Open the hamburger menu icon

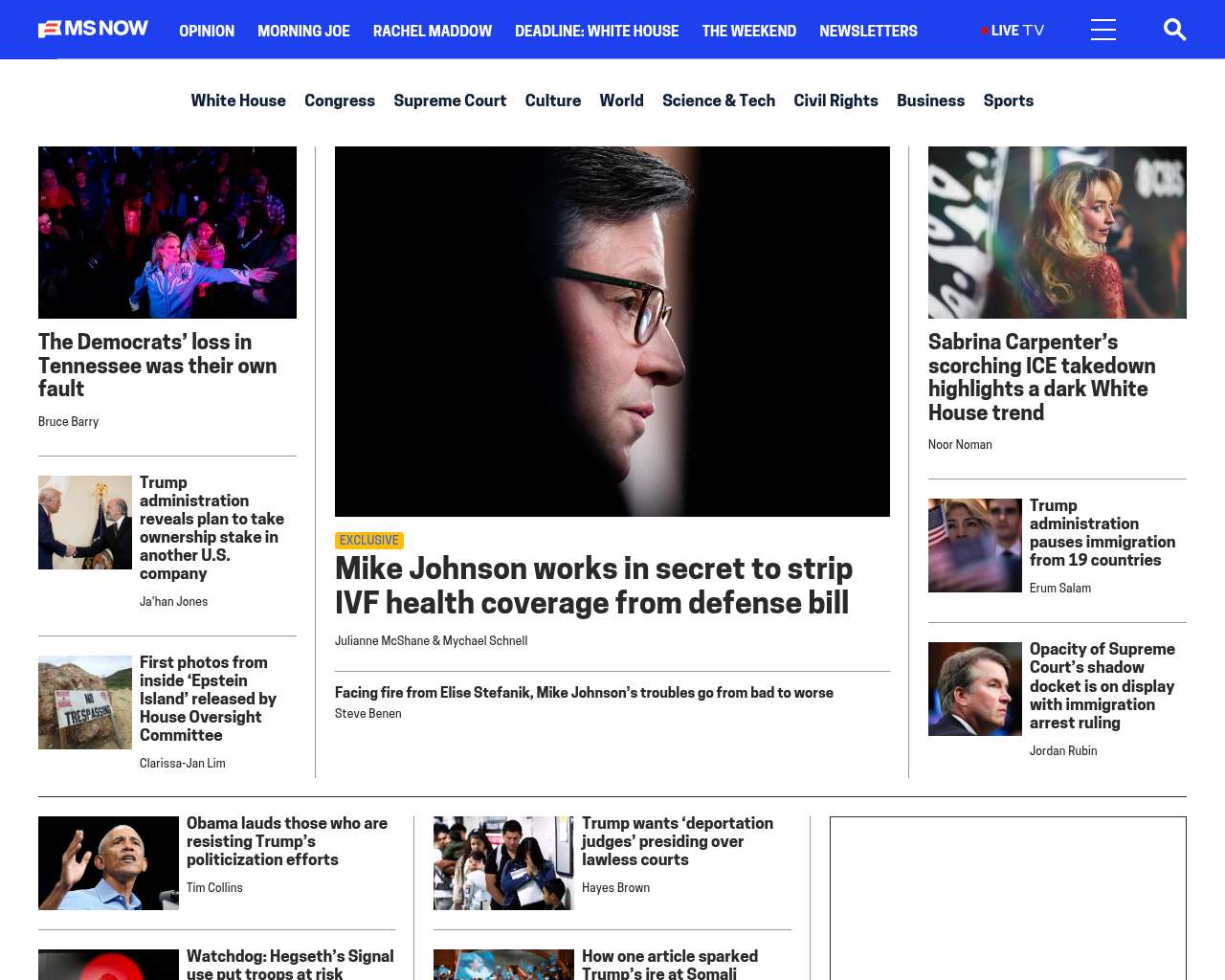pos(1103,30)
